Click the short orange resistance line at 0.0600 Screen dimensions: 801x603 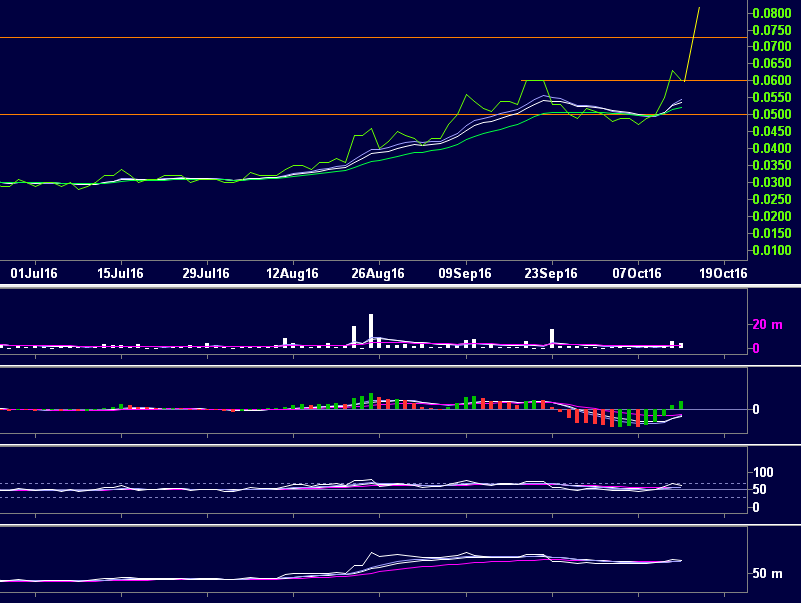[634, 80]
